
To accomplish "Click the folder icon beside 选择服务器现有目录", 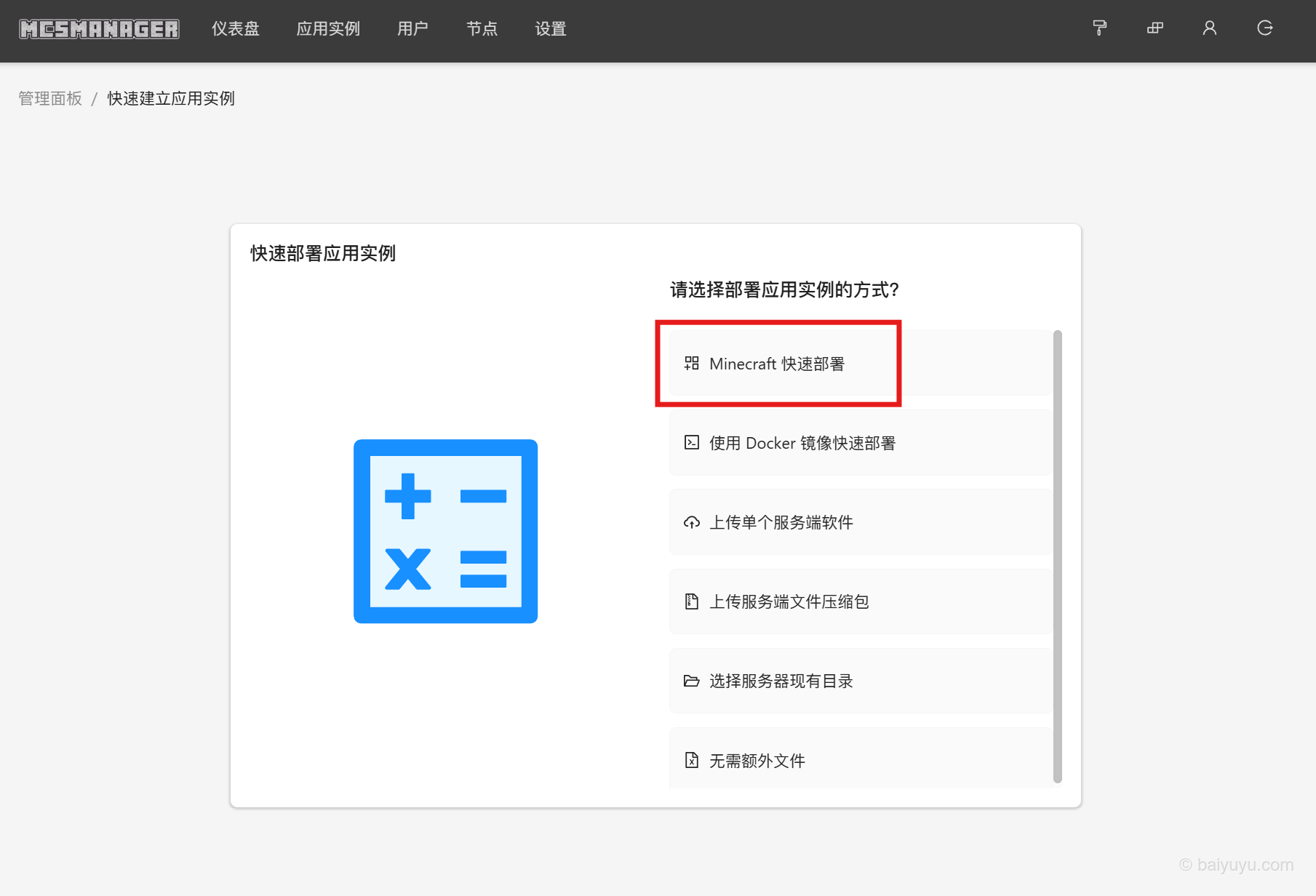I will click(x=690, y=681).
